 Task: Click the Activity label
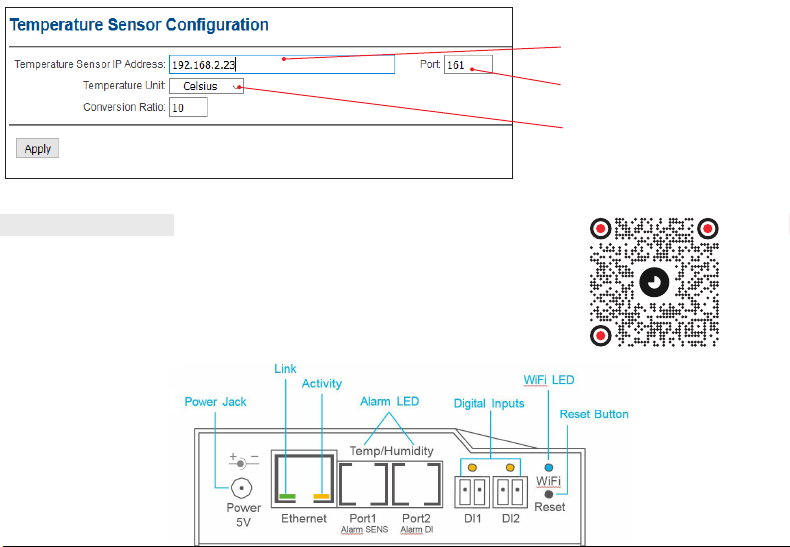(x=321, y=384)
